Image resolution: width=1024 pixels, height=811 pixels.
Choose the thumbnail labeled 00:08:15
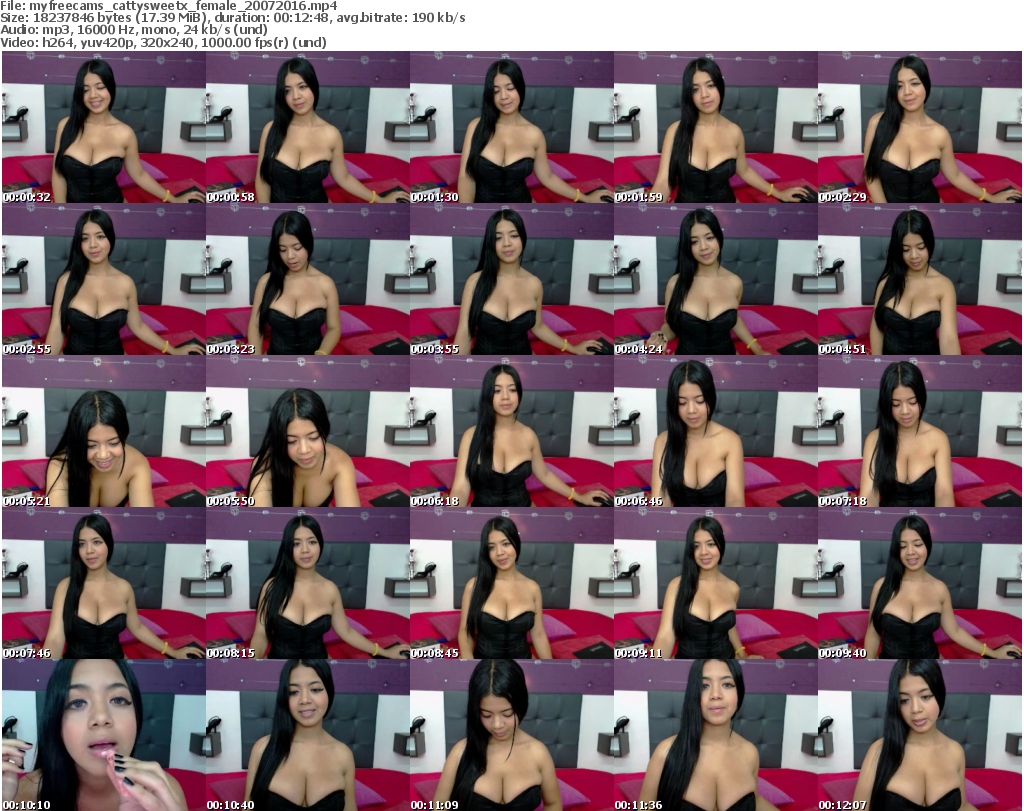point(308,584)
